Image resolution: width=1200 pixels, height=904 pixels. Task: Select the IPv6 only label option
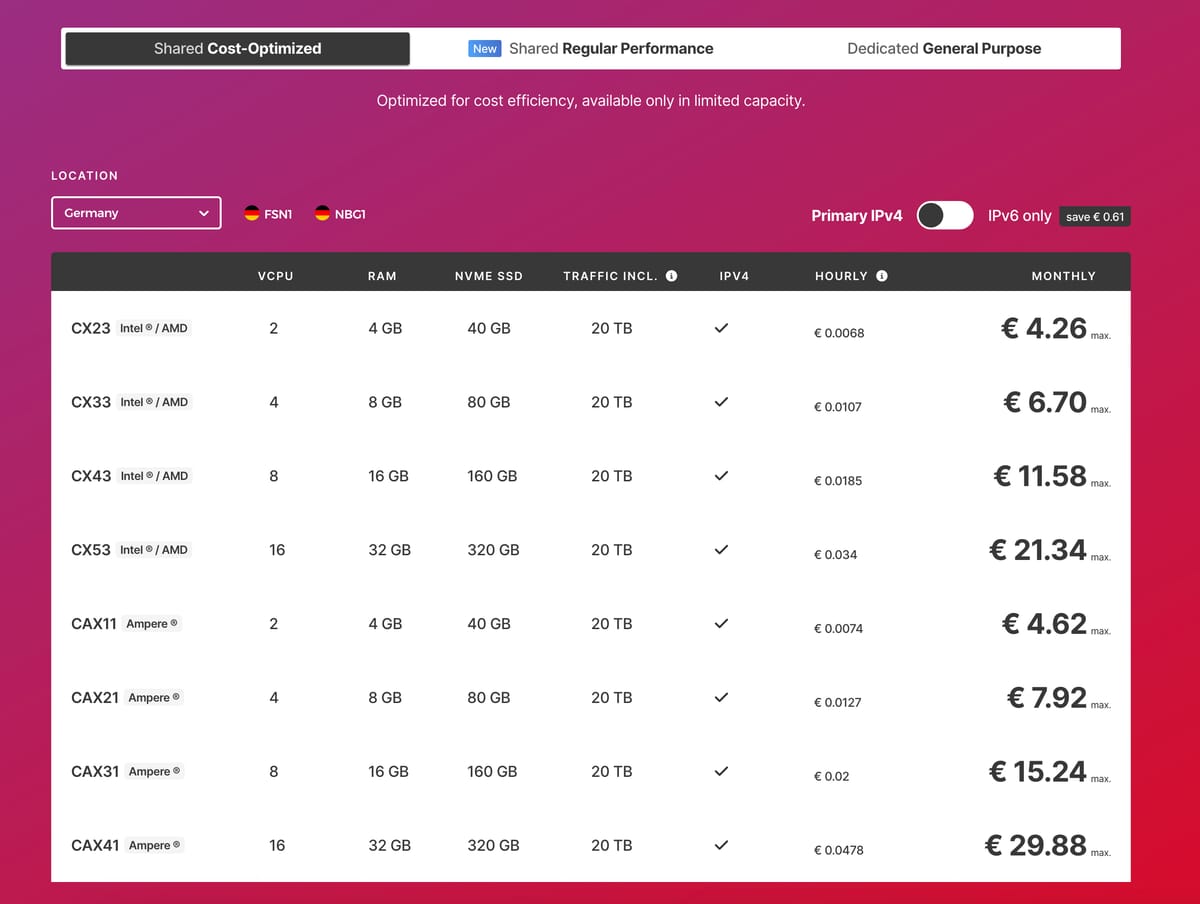[1019, 216]
